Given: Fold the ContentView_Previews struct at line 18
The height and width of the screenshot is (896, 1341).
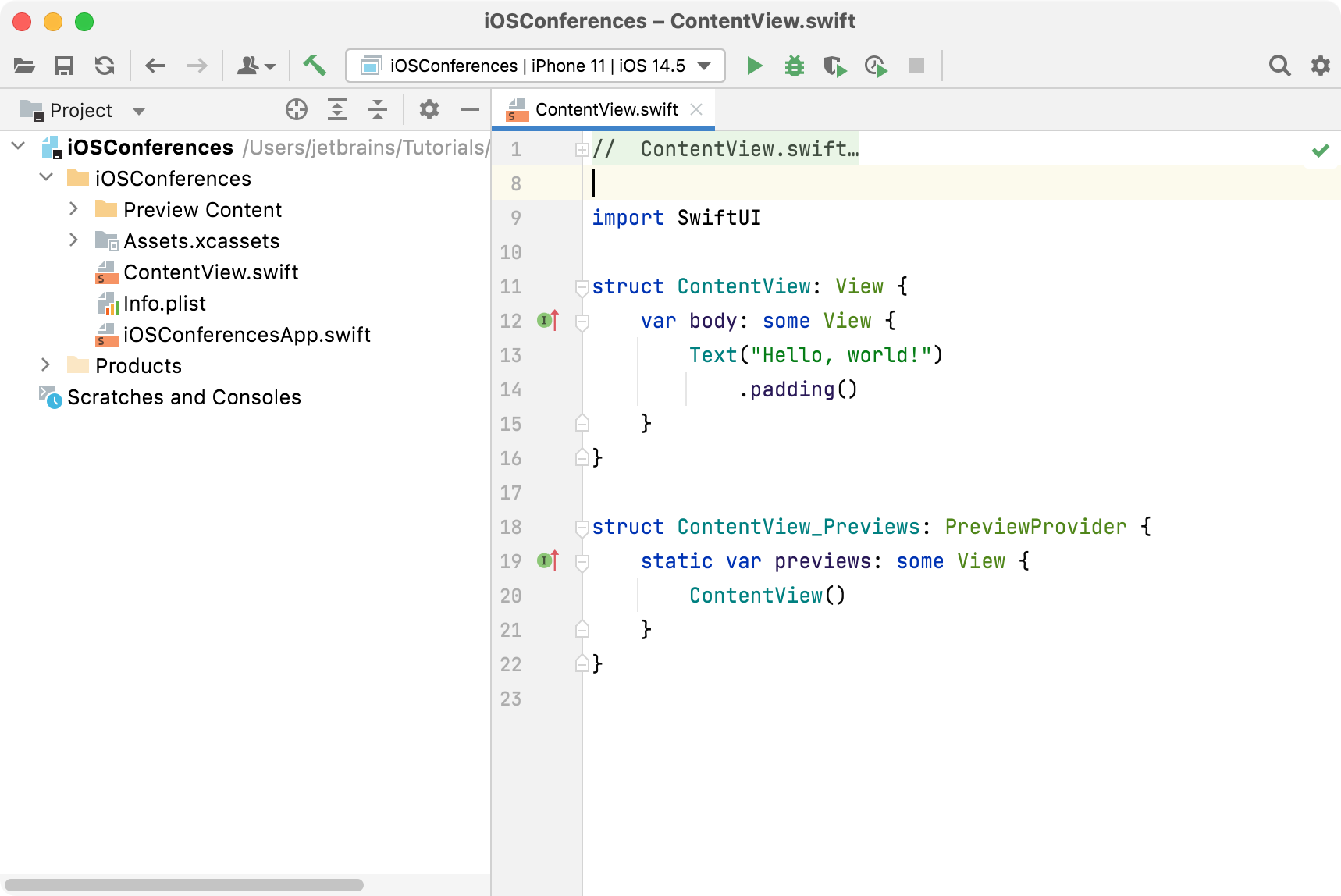Looking at the screenshot, I should click(x=582, y=528).
